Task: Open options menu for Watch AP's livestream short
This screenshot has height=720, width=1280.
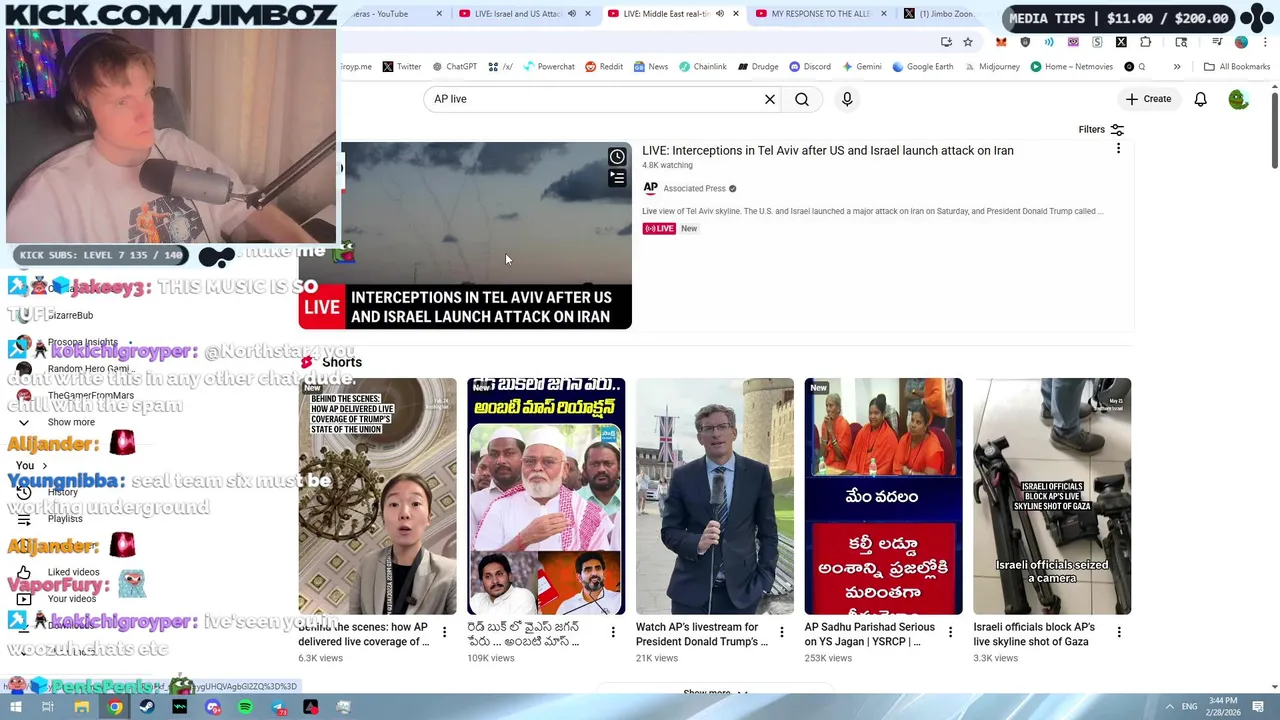Action: [782, 632]
